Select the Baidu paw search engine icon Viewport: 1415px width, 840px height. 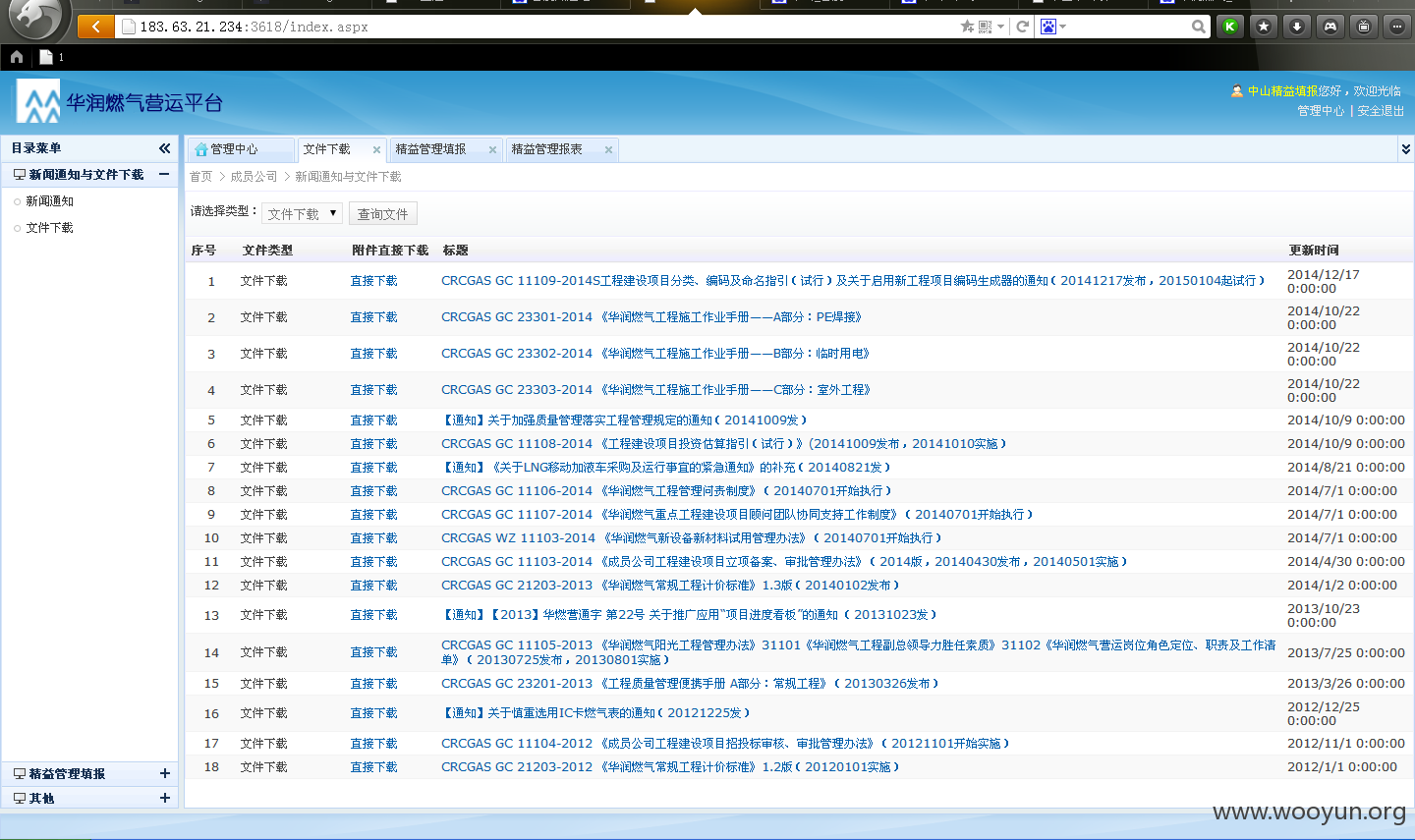1047,27
